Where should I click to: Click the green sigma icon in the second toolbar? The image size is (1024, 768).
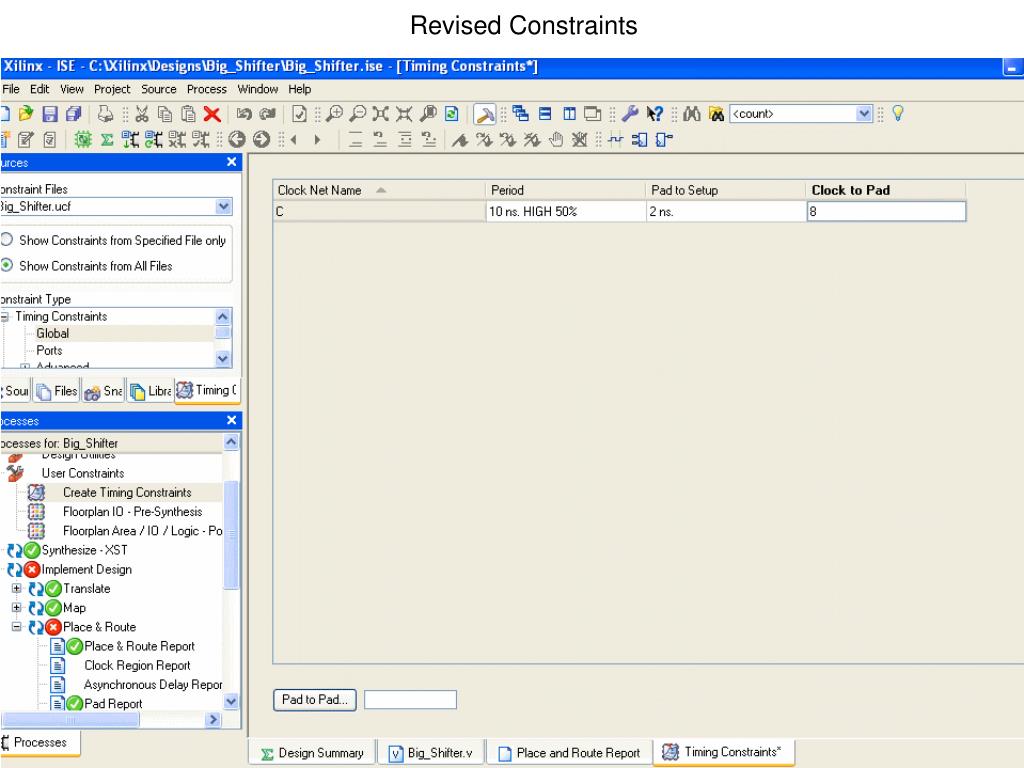[107, 140]
